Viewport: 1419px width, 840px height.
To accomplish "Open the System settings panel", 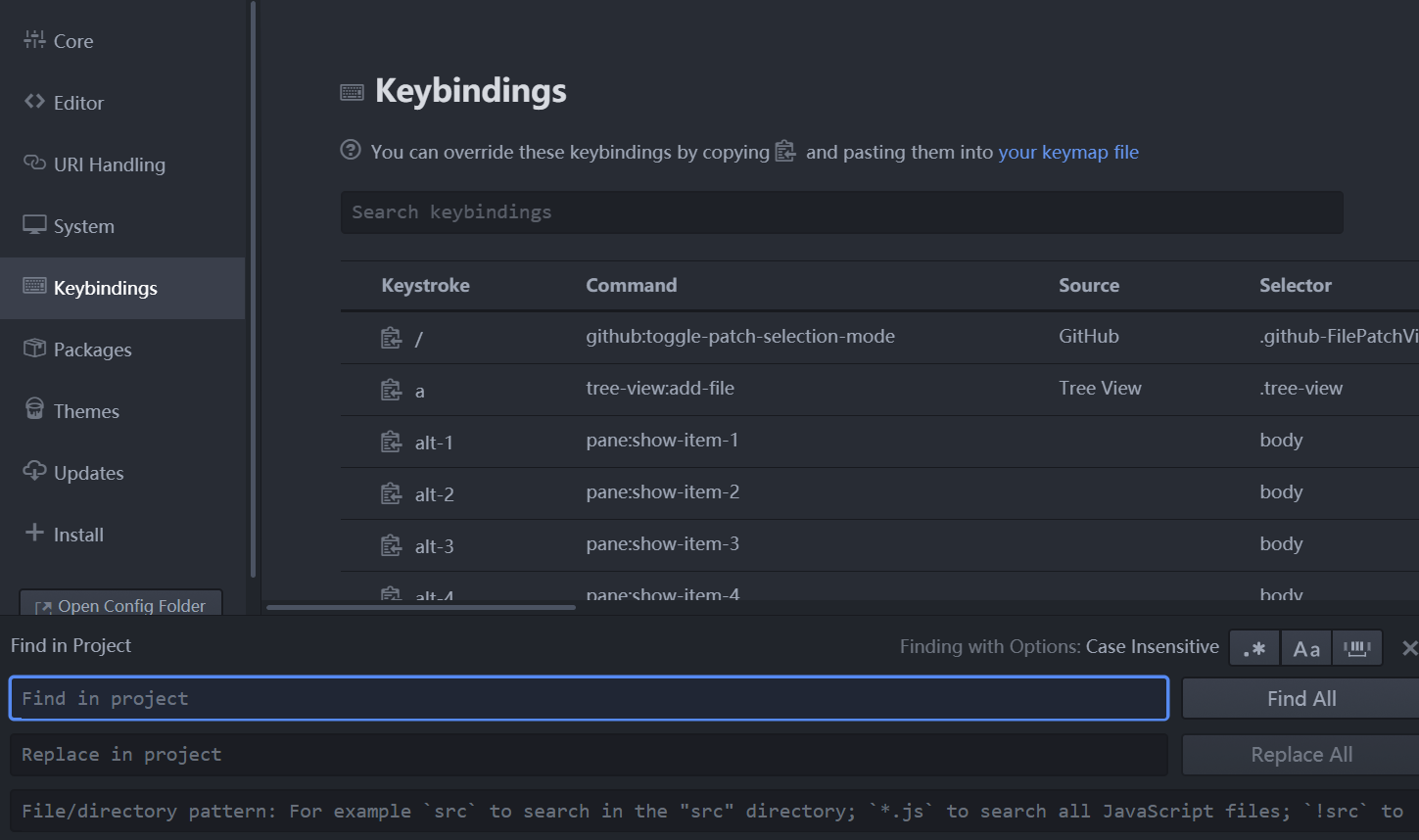I will click(84, 225).
